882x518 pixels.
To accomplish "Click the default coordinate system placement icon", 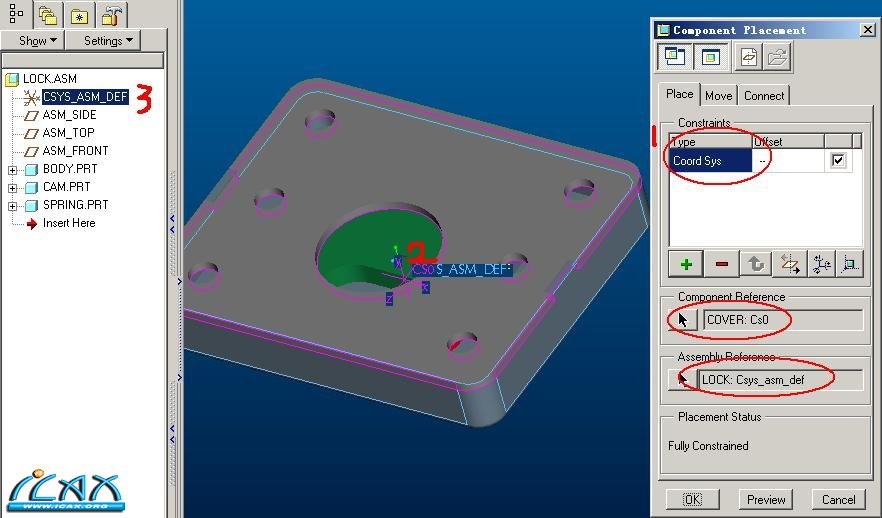I will (821, 264).
